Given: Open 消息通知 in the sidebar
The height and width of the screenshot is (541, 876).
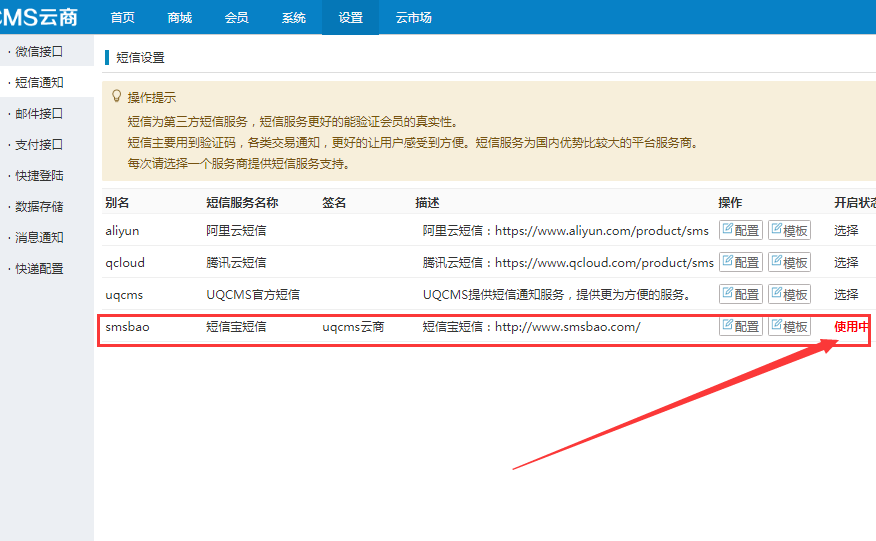Looking at the screenshot, I should (39, 238).
